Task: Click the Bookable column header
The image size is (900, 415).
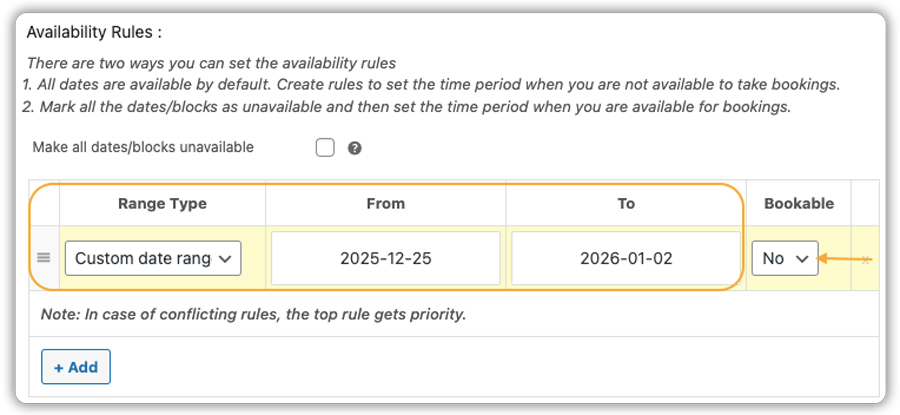Action: tap(799, 203)
